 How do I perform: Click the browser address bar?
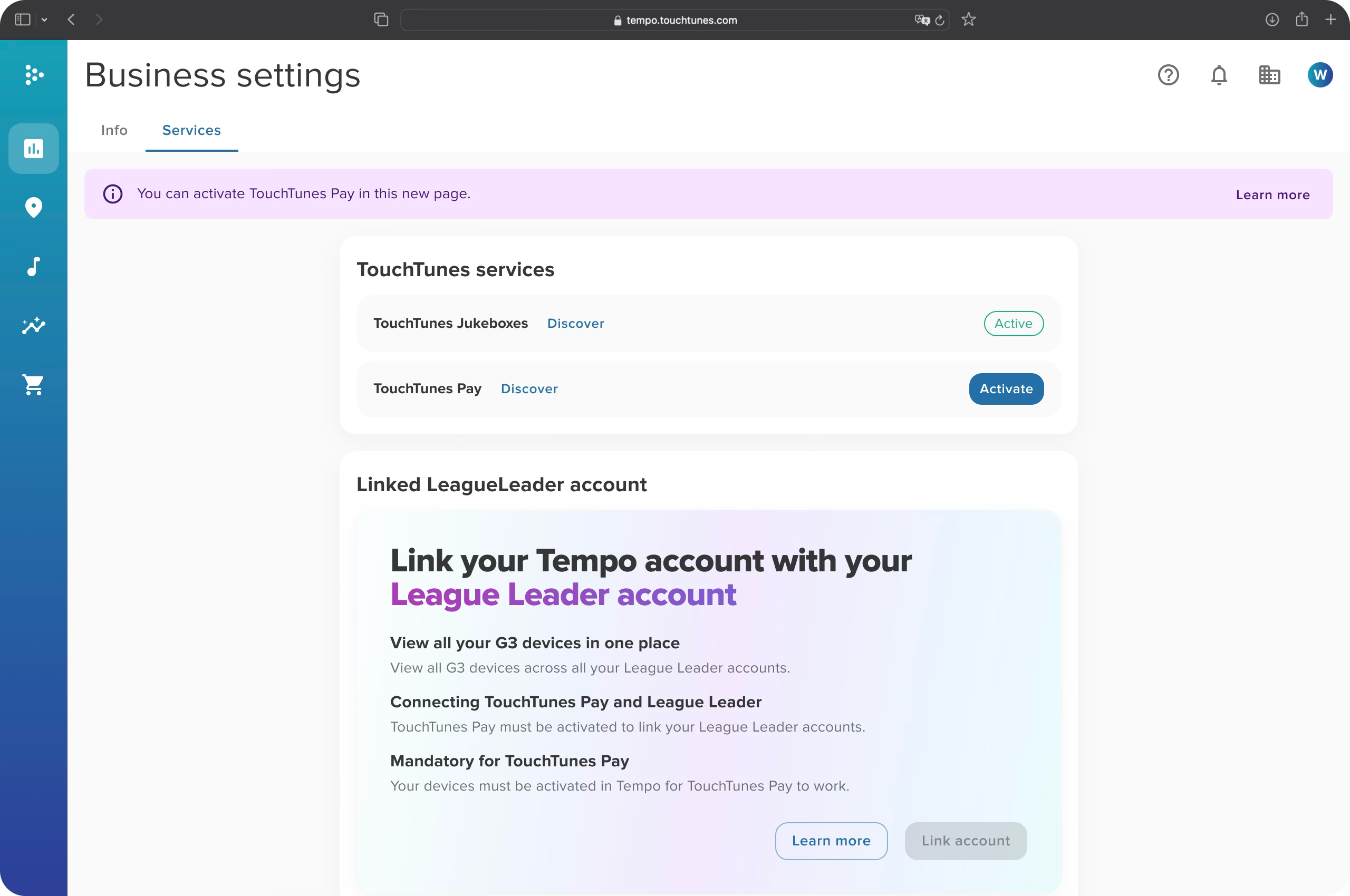[674, 20]
